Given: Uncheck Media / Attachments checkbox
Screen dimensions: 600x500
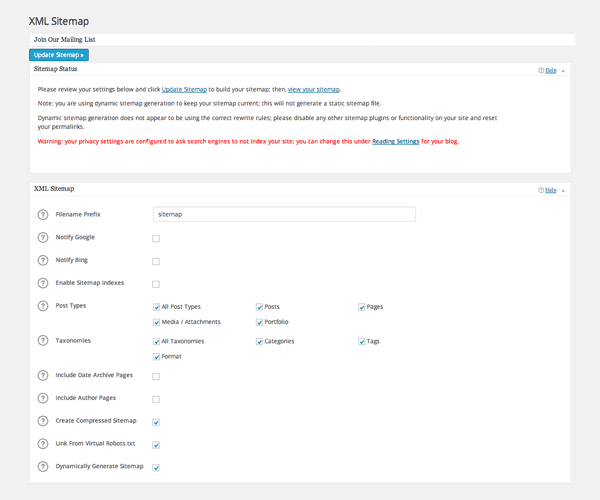Looking at the screenshot, I should pos(156,322).
